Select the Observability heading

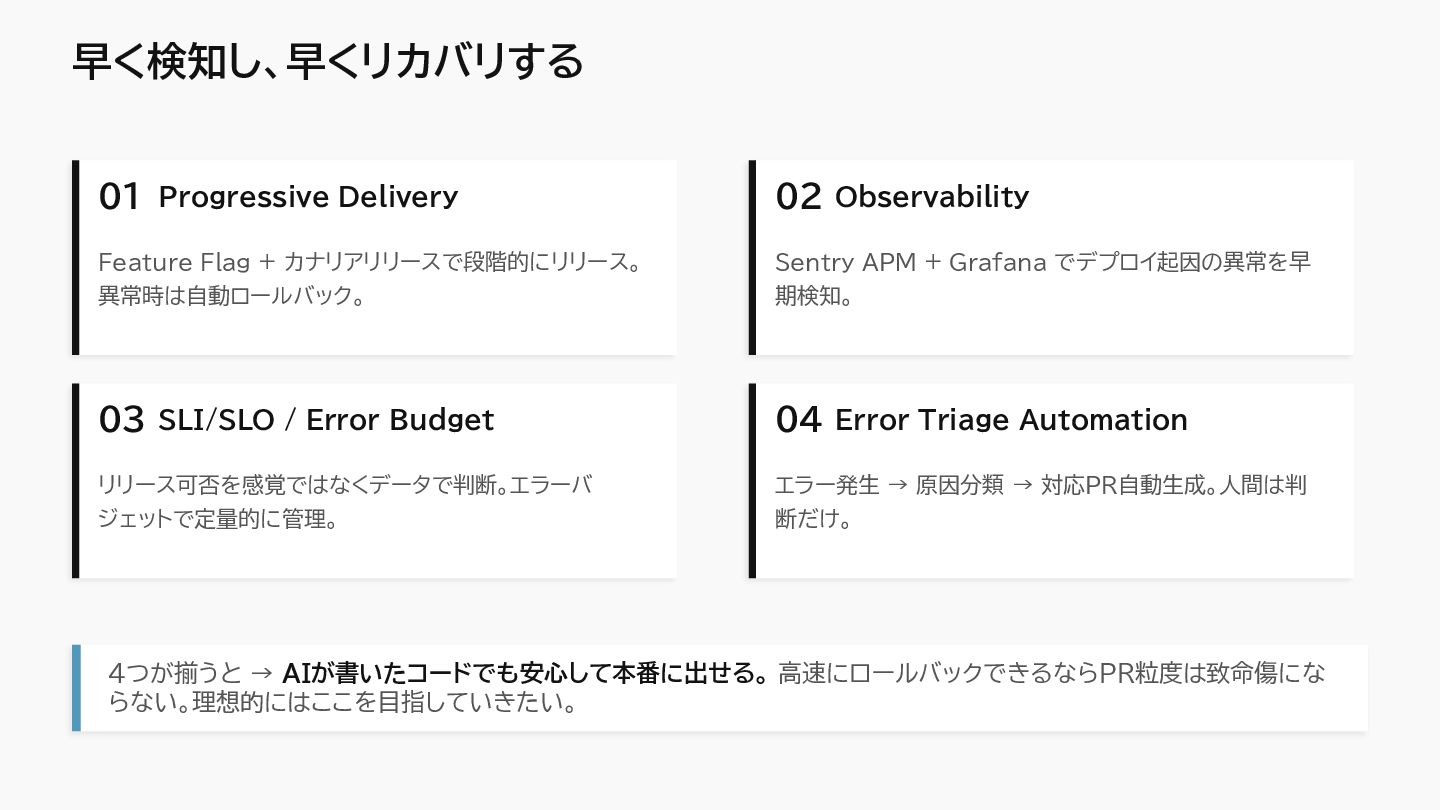[931, 197]
